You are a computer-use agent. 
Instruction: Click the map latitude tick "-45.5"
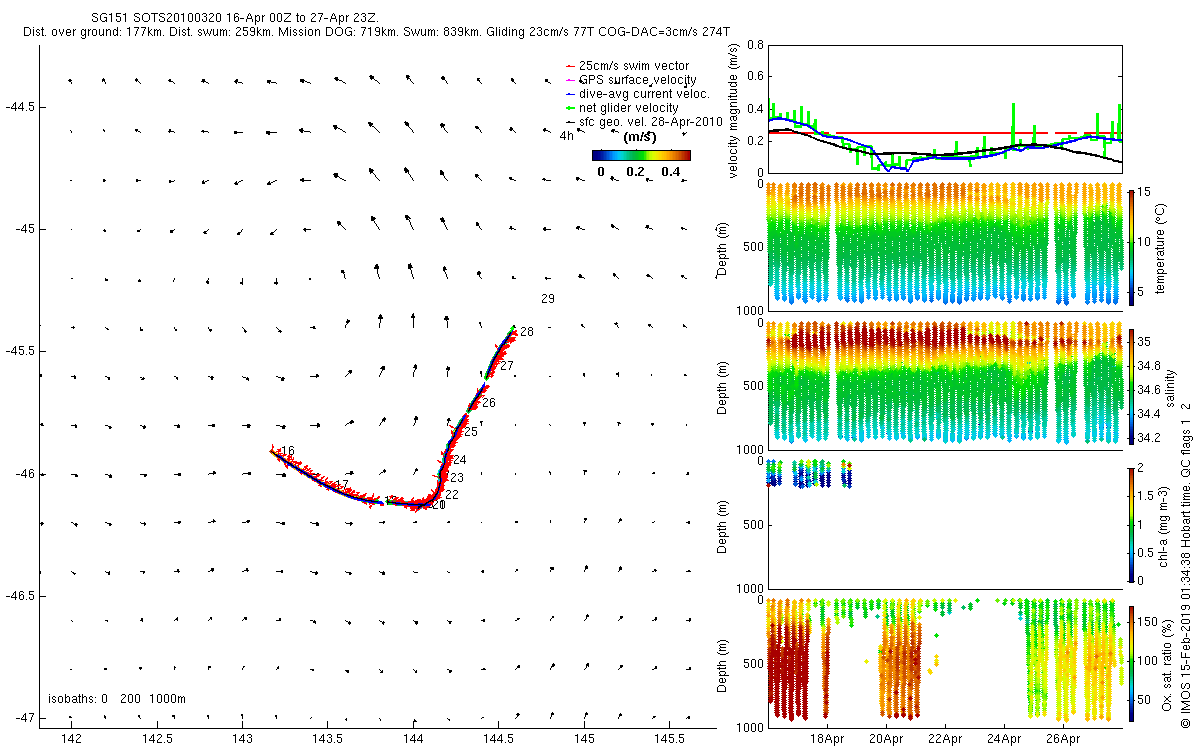pyautogui.click(x=20, y=351)
